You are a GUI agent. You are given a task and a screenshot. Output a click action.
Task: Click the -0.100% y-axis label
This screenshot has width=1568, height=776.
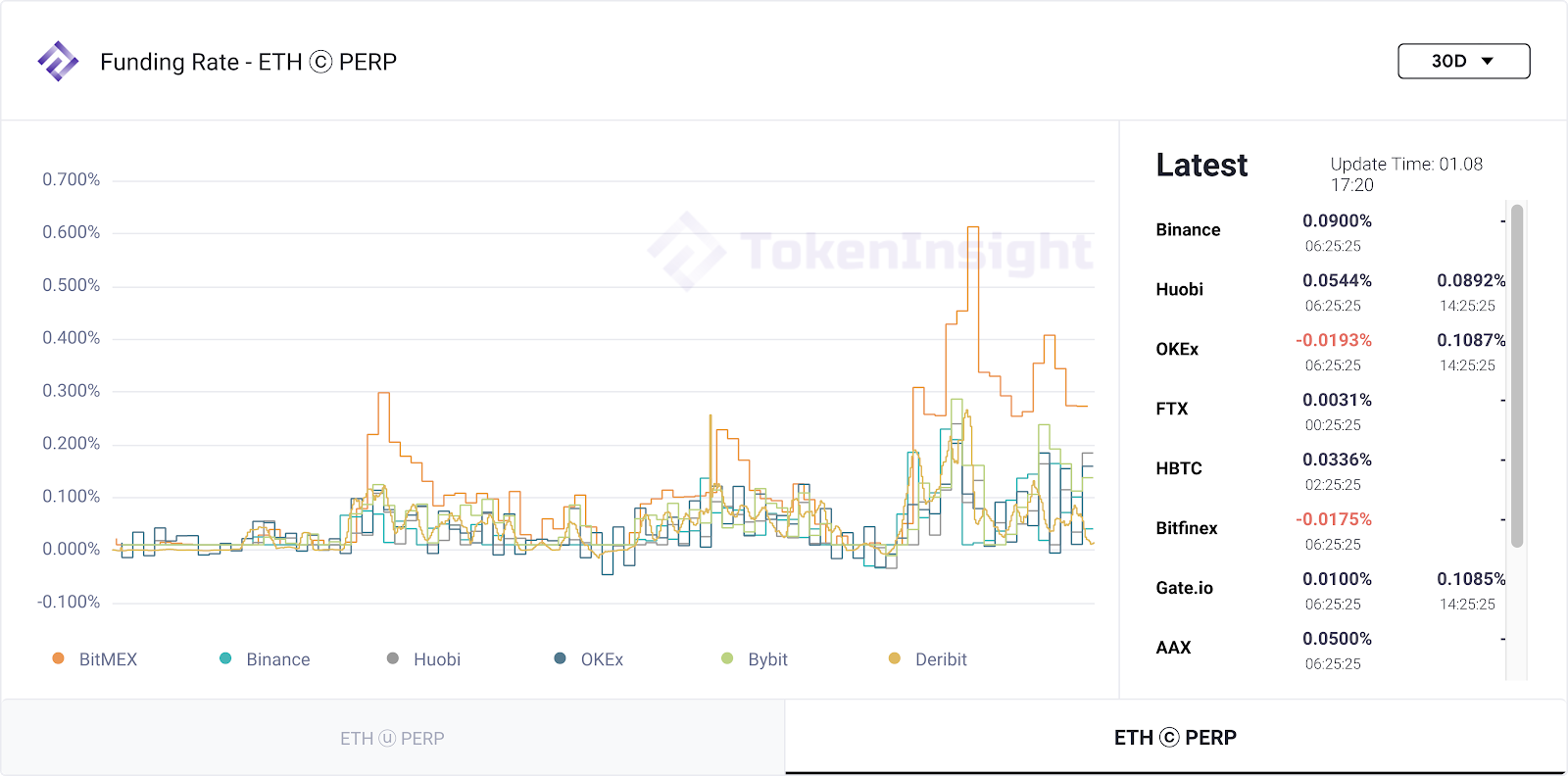tap(69, 602)
